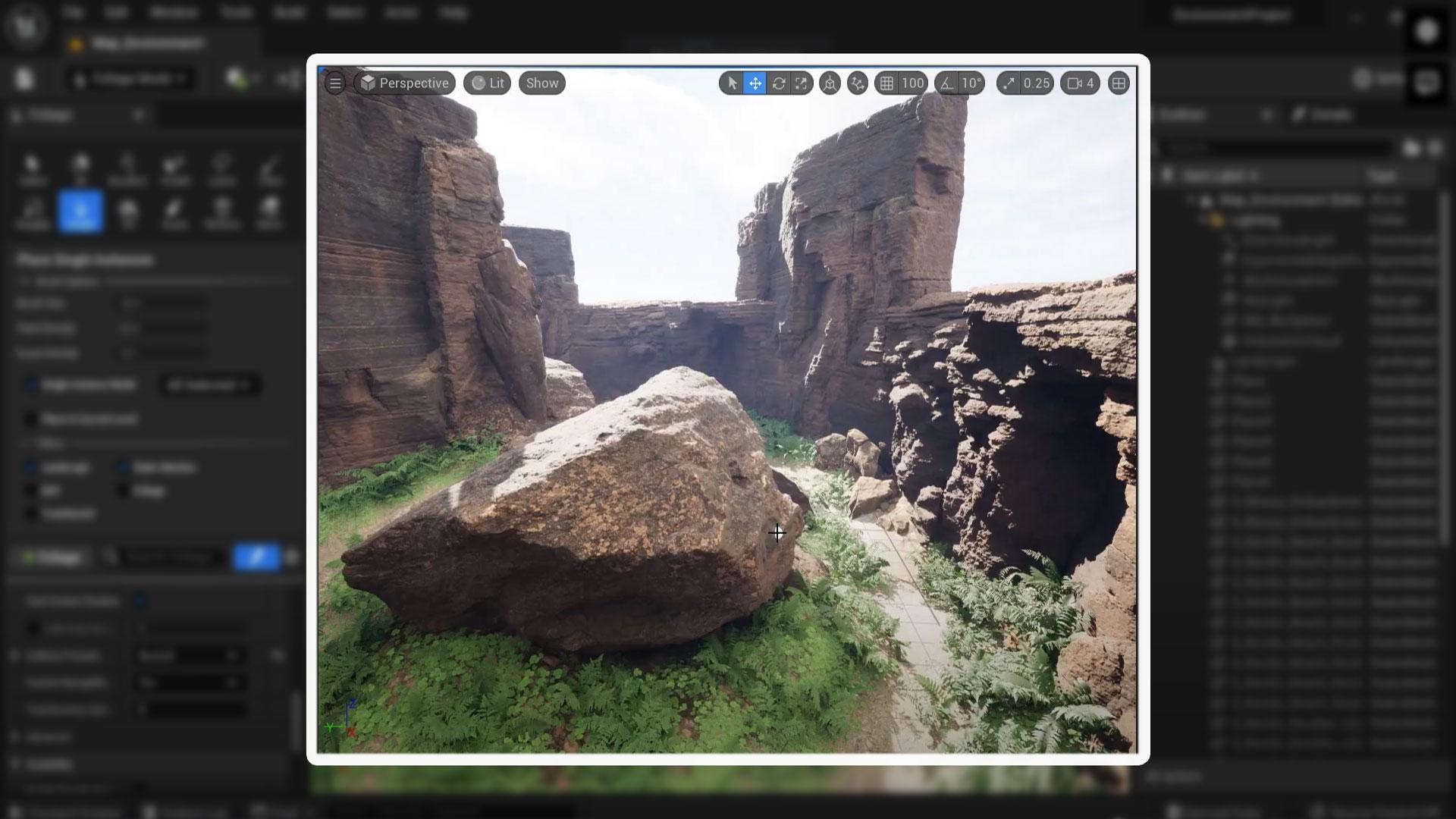Toggle scale snapping icon
This screenshot has height=819, width=1456.
[1008, 83]
